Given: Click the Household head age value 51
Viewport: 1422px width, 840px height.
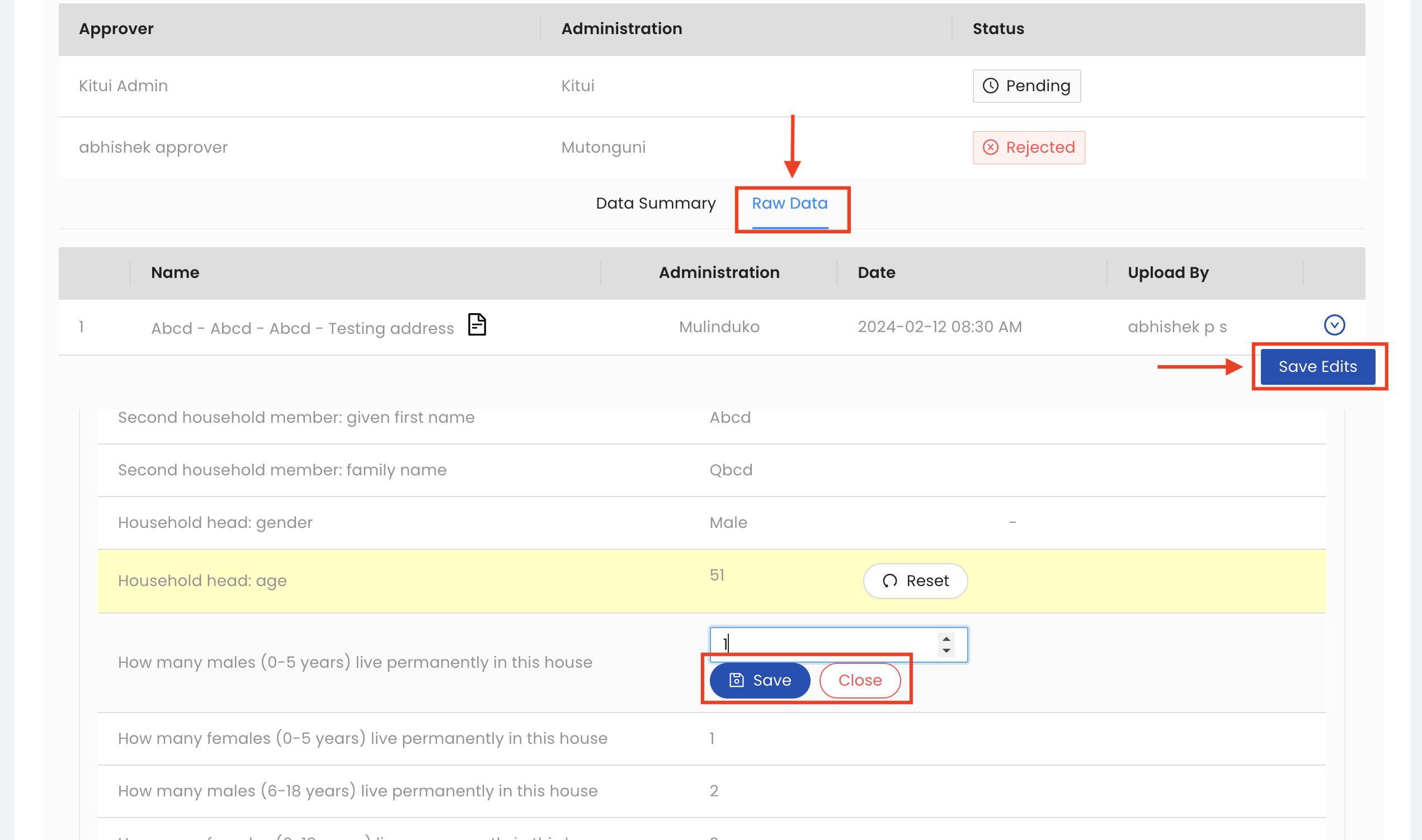Looking at the screenshot, I should point(717,575).
